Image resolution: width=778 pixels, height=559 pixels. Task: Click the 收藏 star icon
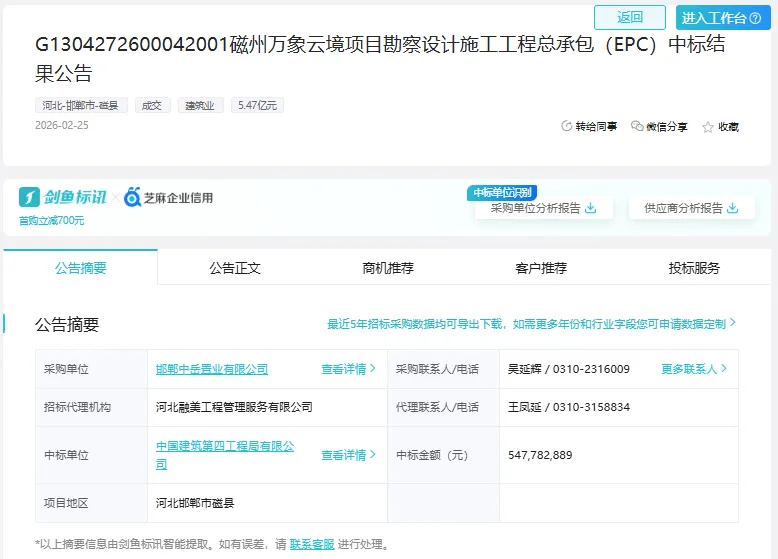click(708, 127)
